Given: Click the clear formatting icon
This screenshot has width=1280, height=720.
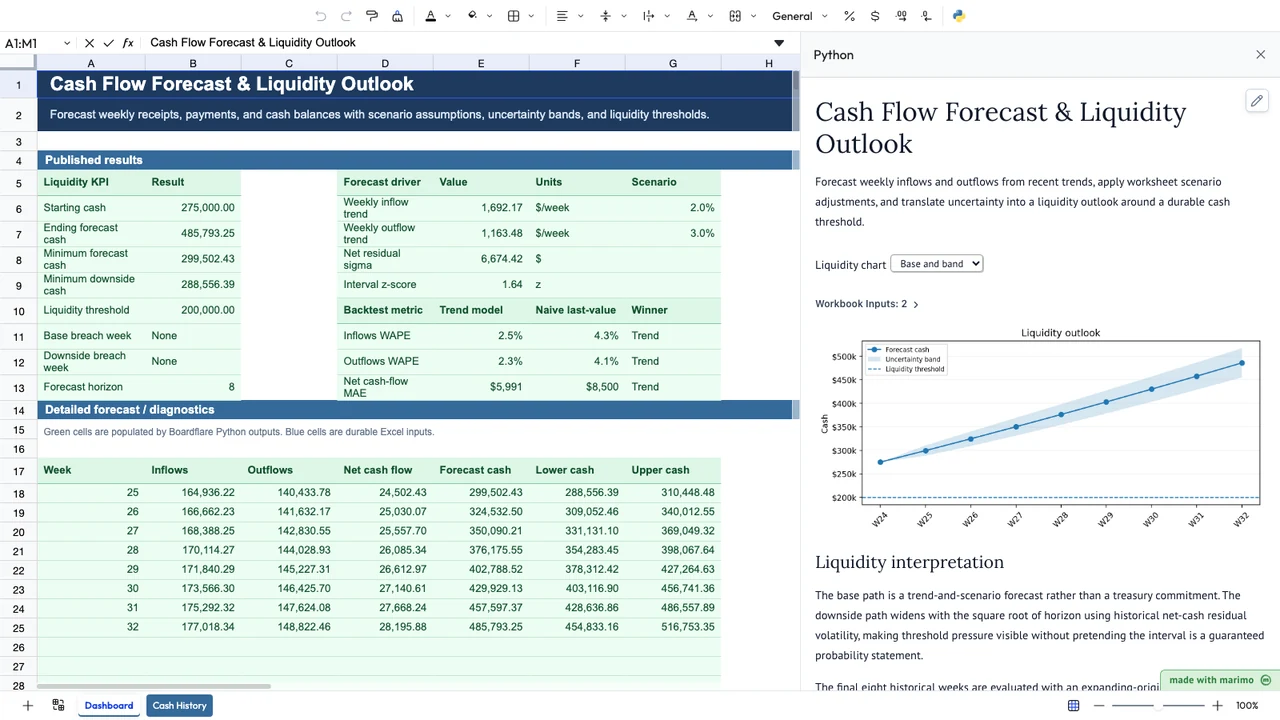Looking at the screenshot, I should click(398, 16).
